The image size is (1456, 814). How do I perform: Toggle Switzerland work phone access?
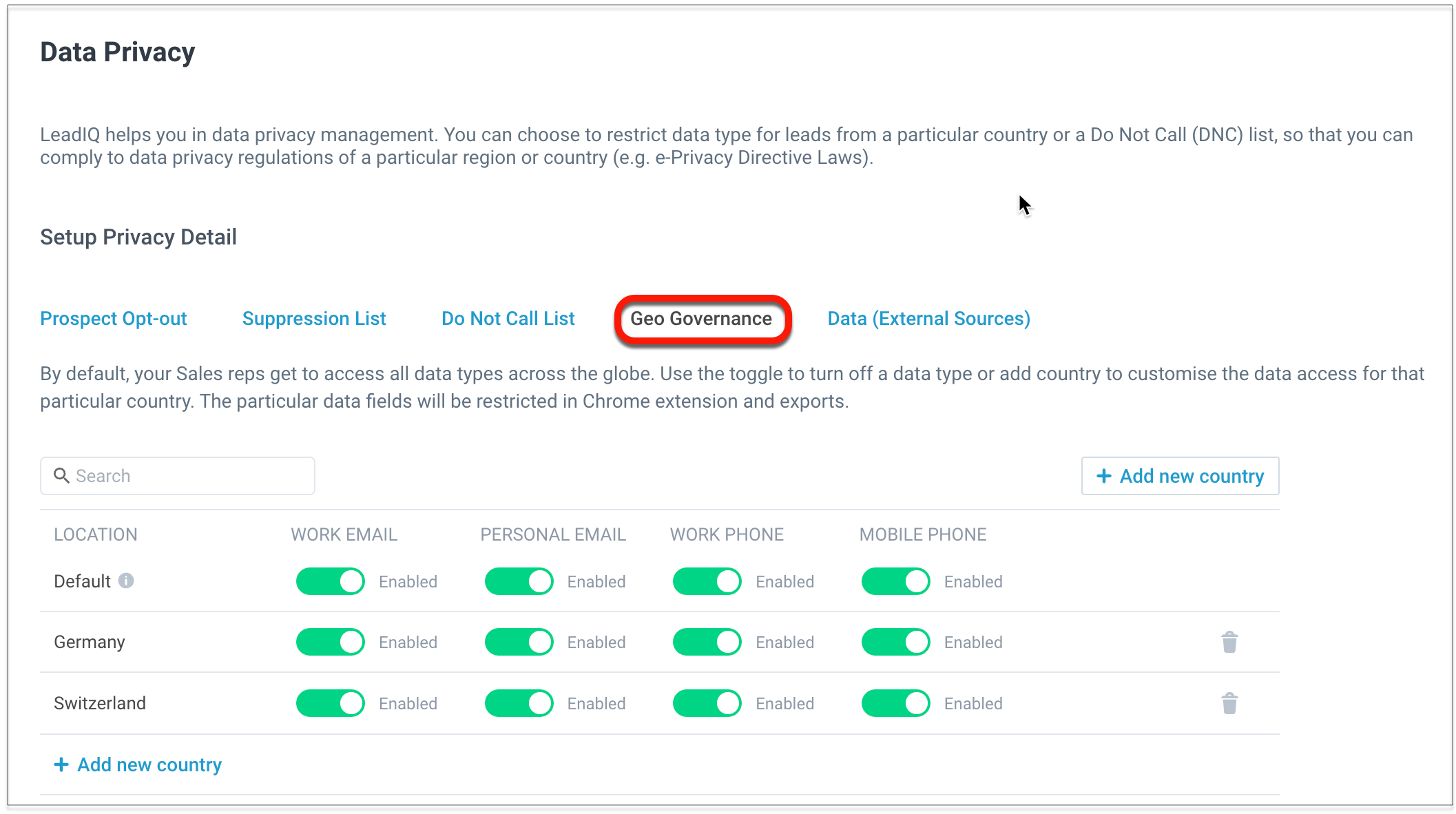[707, 703]
